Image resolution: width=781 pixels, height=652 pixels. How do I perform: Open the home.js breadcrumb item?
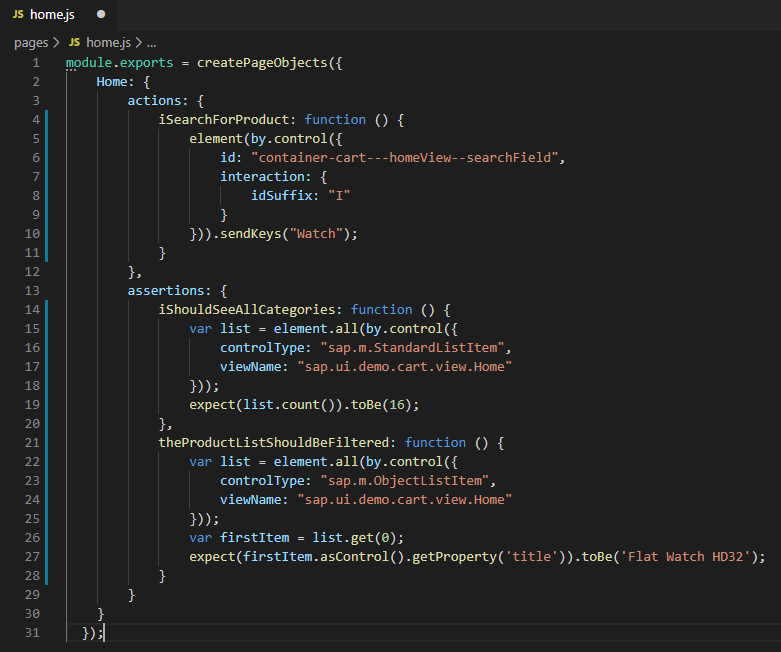point(108,43)
